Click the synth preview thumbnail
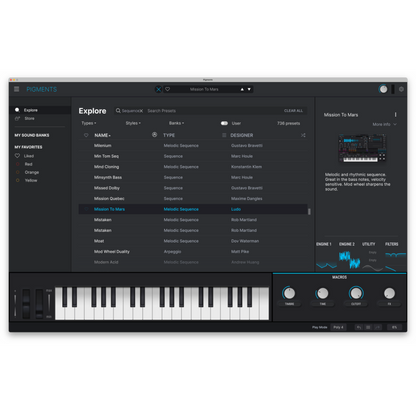 coord(362,148)
